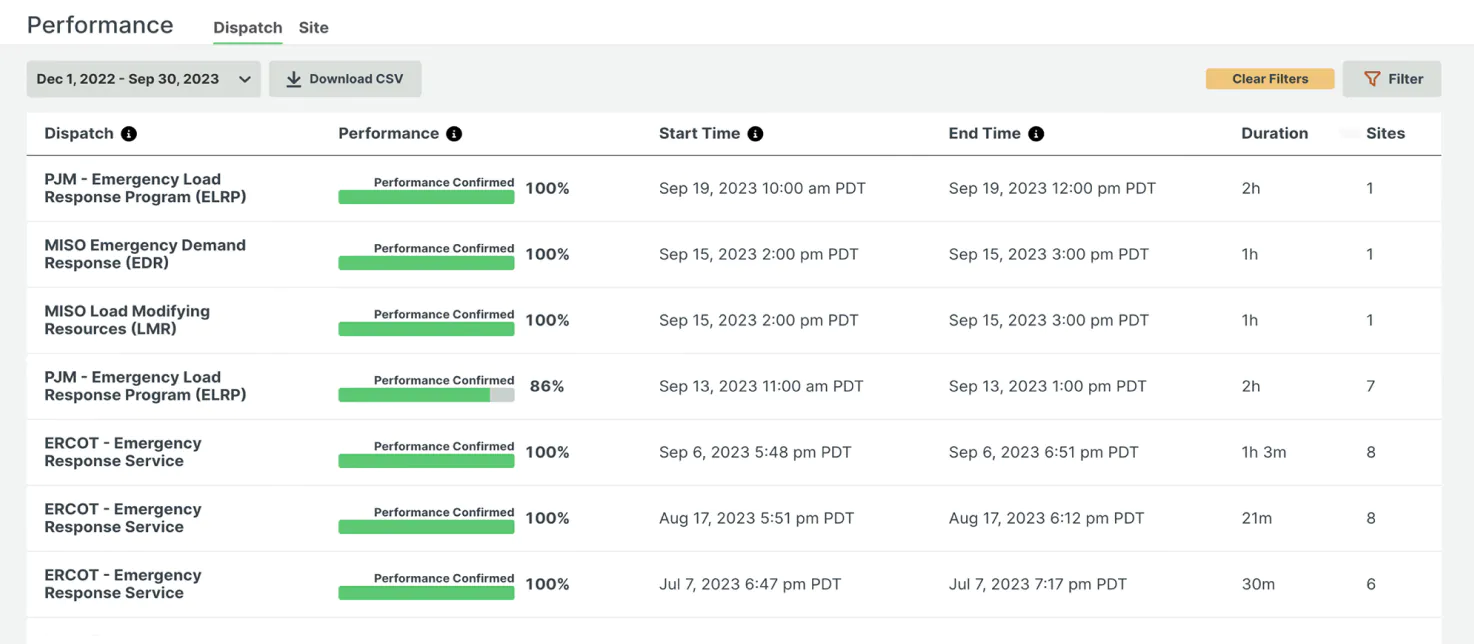The width and height of the screenshot is (1474, 644).
Task: Open the MISO Emergency Demand Response row
Action: tap(145, 254)
